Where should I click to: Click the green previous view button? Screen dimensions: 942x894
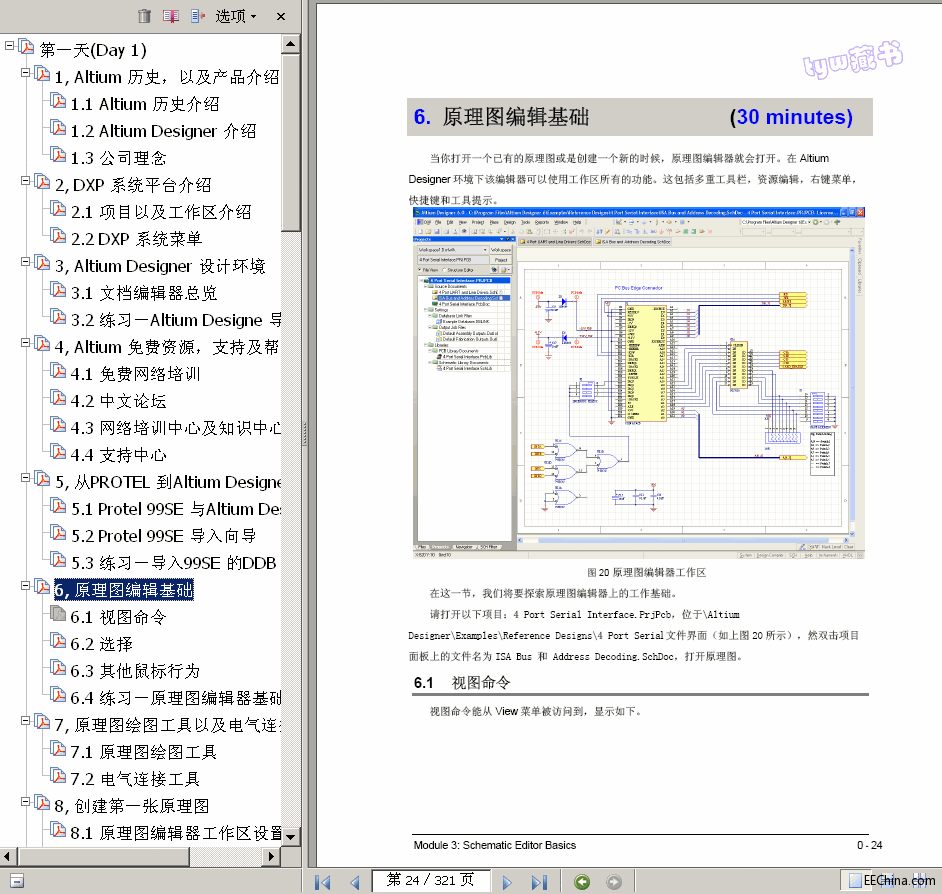tap(582, 882)
